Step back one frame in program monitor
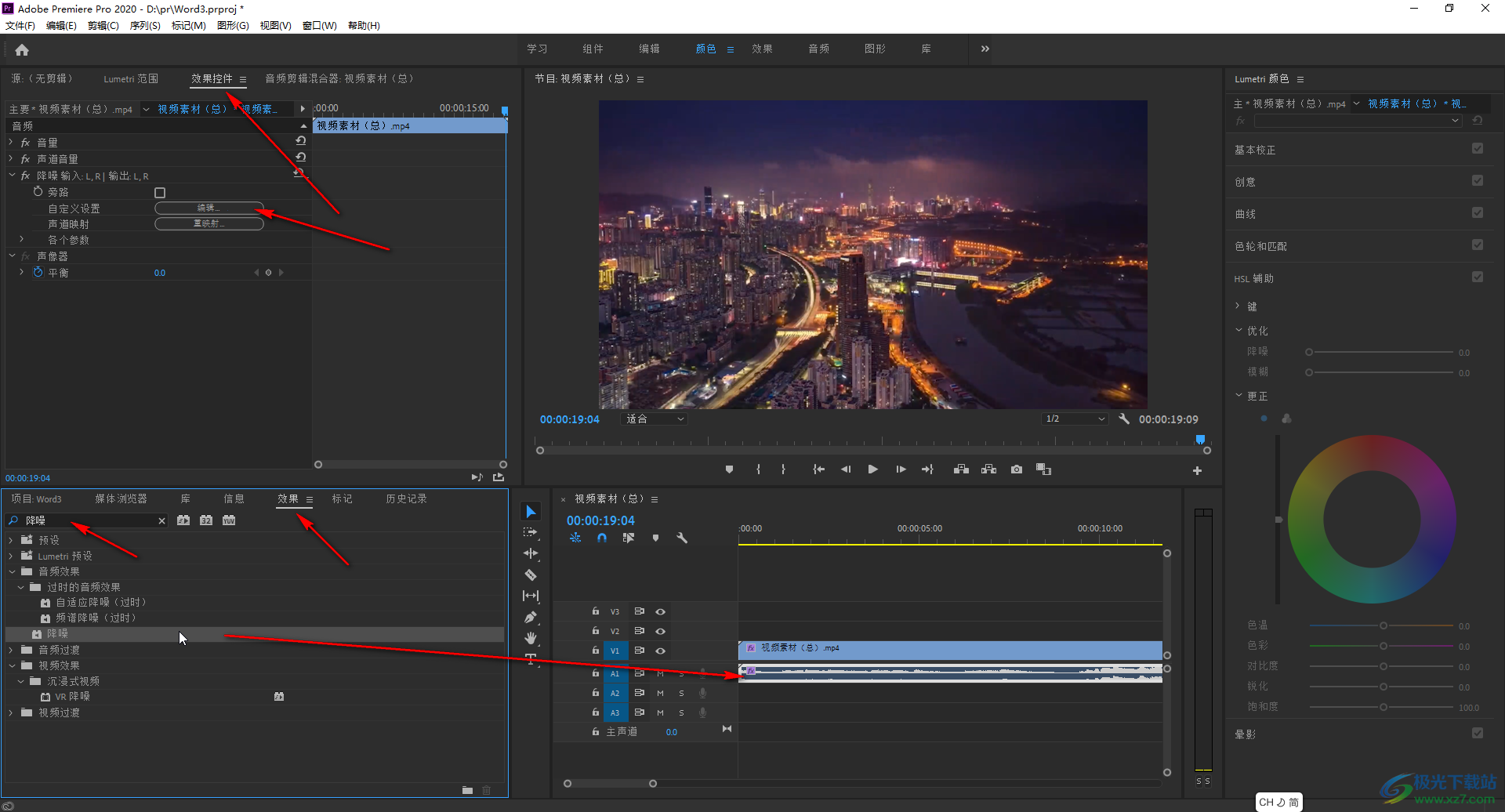Screen dimensions: 1505x812 tap(846, 469)
